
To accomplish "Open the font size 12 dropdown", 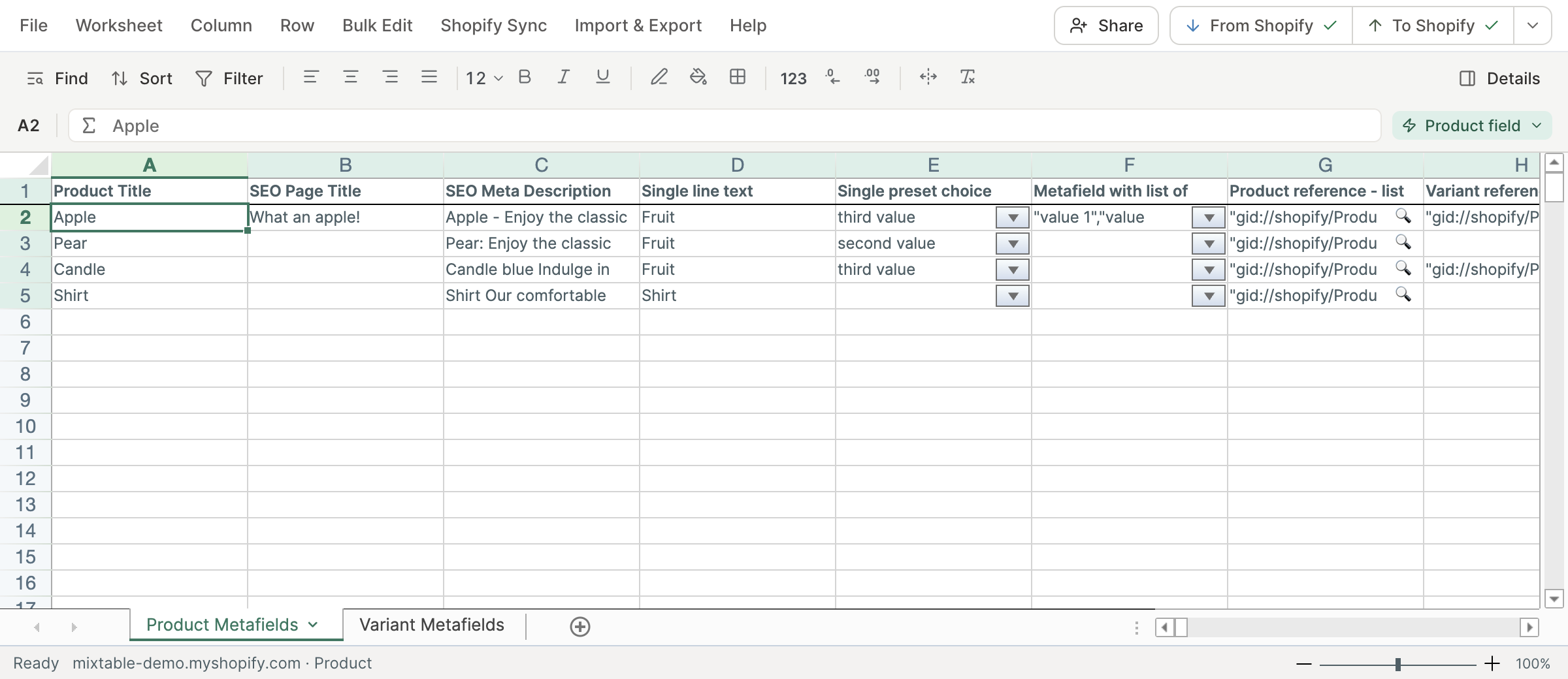I will pyautogui.click(x=484, y=79).
